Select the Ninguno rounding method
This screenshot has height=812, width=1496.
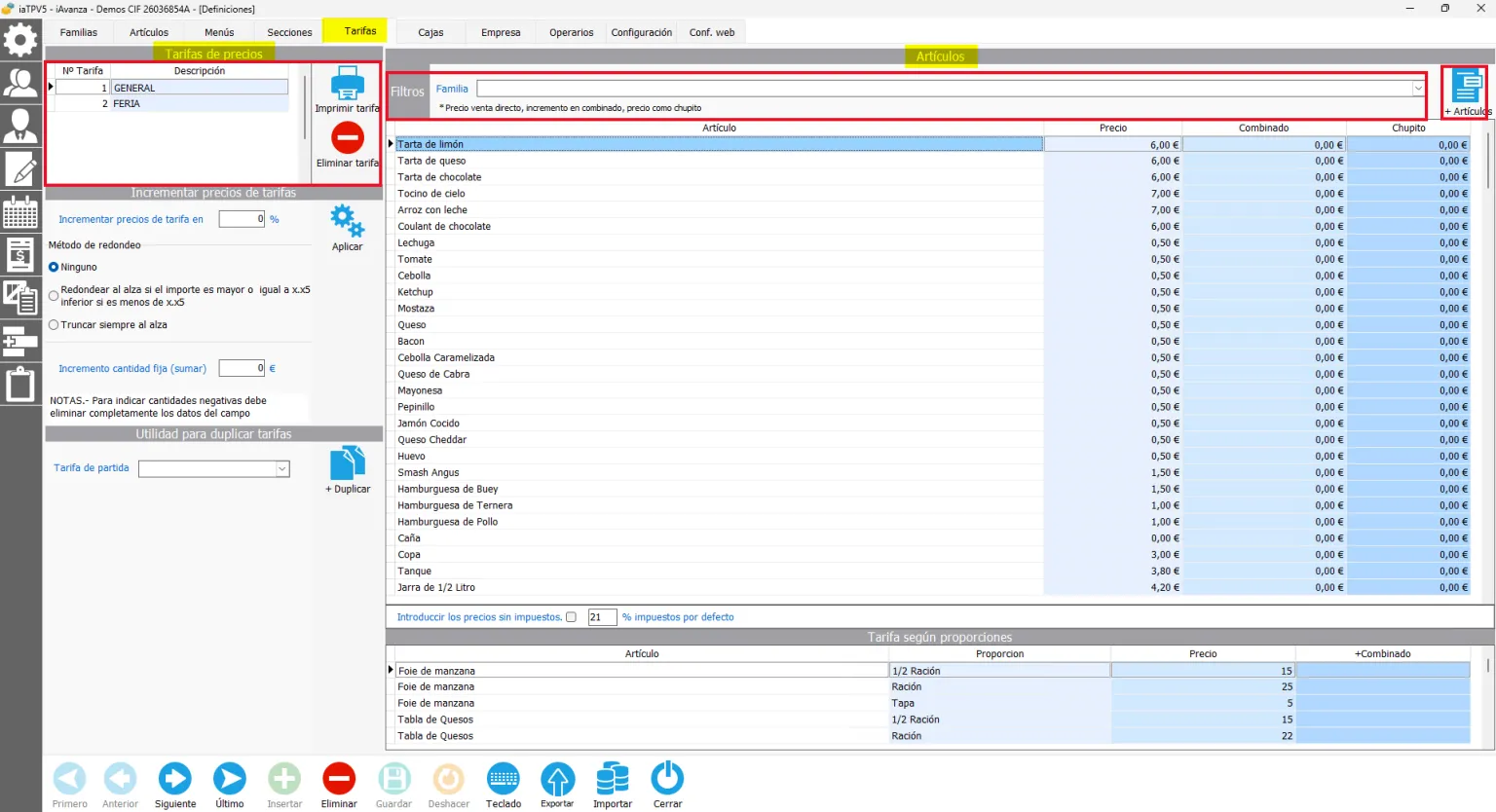tap(54, 267)
